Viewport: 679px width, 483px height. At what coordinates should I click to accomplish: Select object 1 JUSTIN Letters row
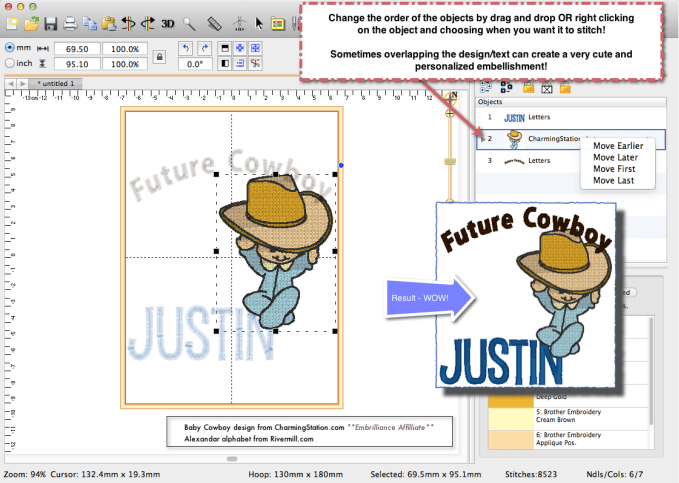571,117
